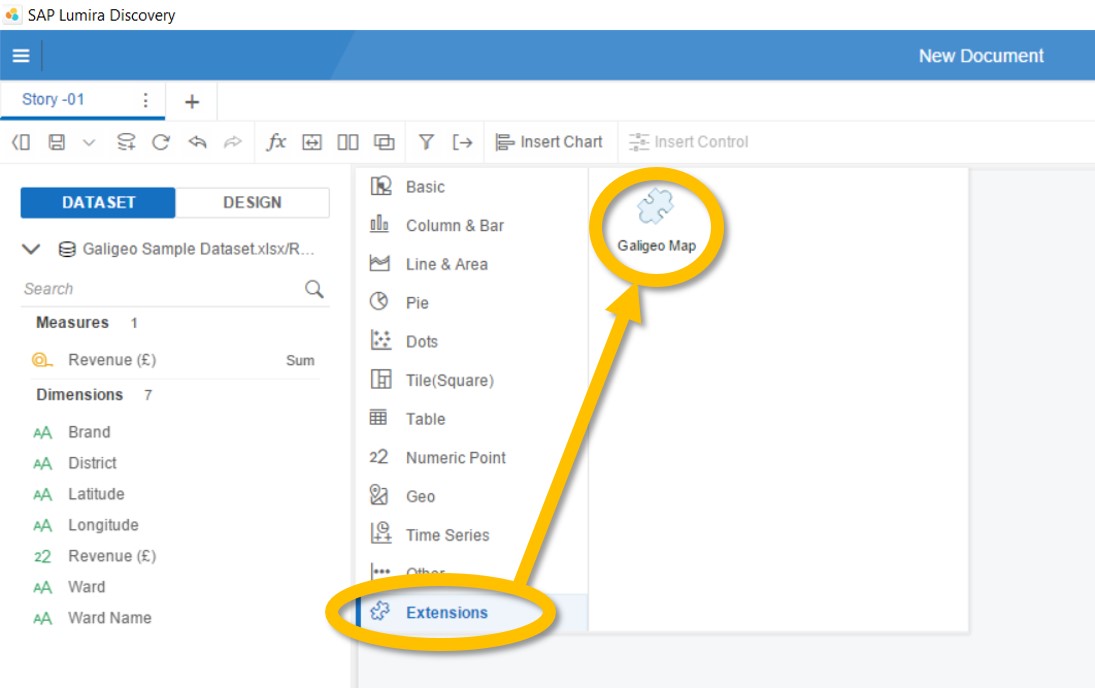The width and height of the screenshot is (1095, 688).
Task: Select the Revenue (£) measure
Action: [x=112, y=360]
